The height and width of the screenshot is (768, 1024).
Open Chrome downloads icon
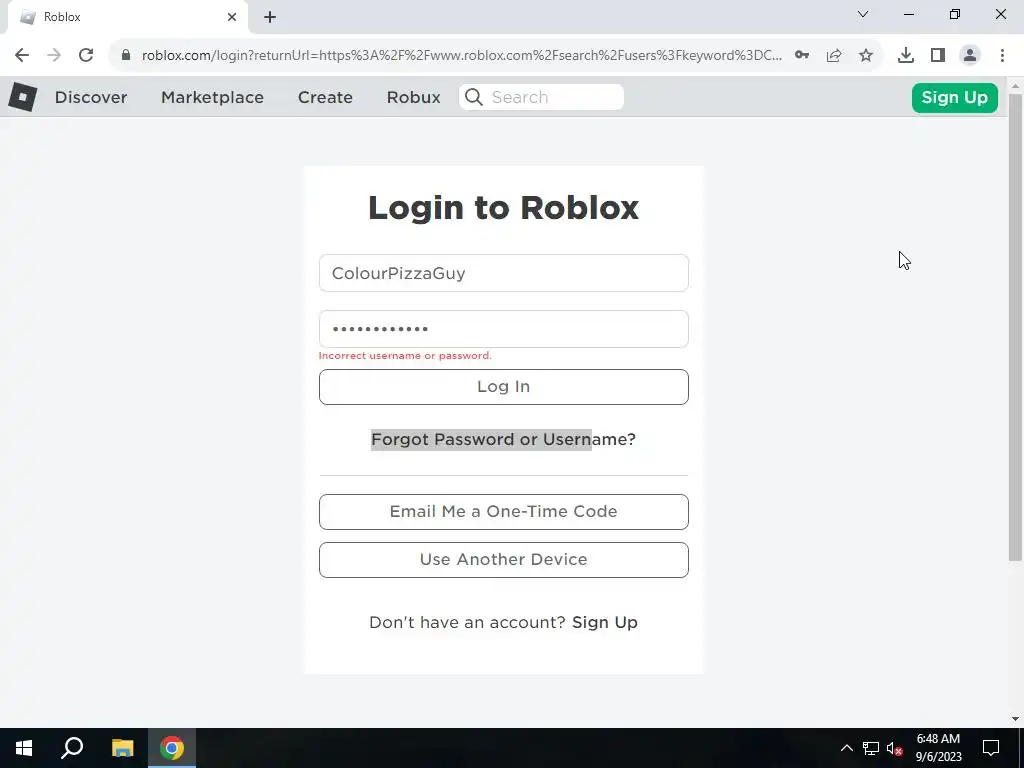906,56
